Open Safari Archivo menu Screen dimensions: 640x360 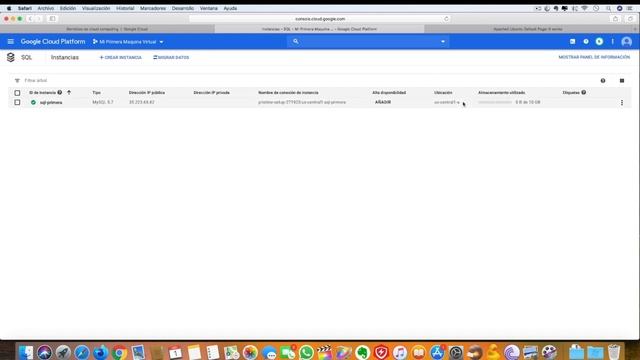[46, 8]
